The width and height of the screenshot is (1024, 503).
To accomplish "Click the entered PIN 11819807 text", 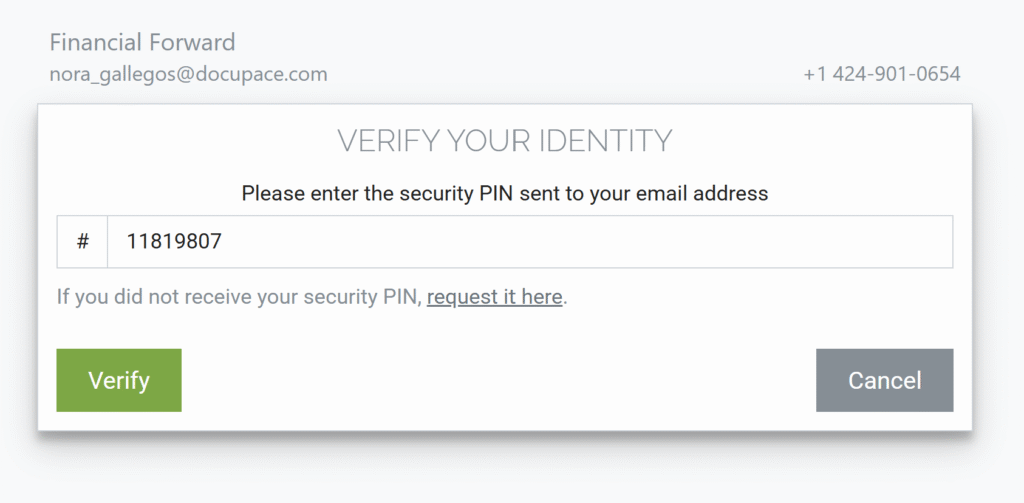I will [x=173, y=242].
